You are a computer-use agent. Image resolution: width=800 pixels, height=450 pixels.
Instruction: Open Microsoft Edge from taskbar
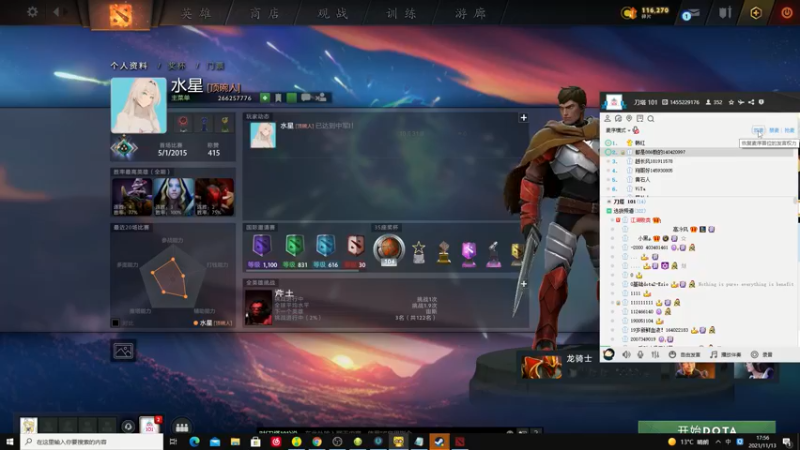pyautogui.click(x=194, y=442)
